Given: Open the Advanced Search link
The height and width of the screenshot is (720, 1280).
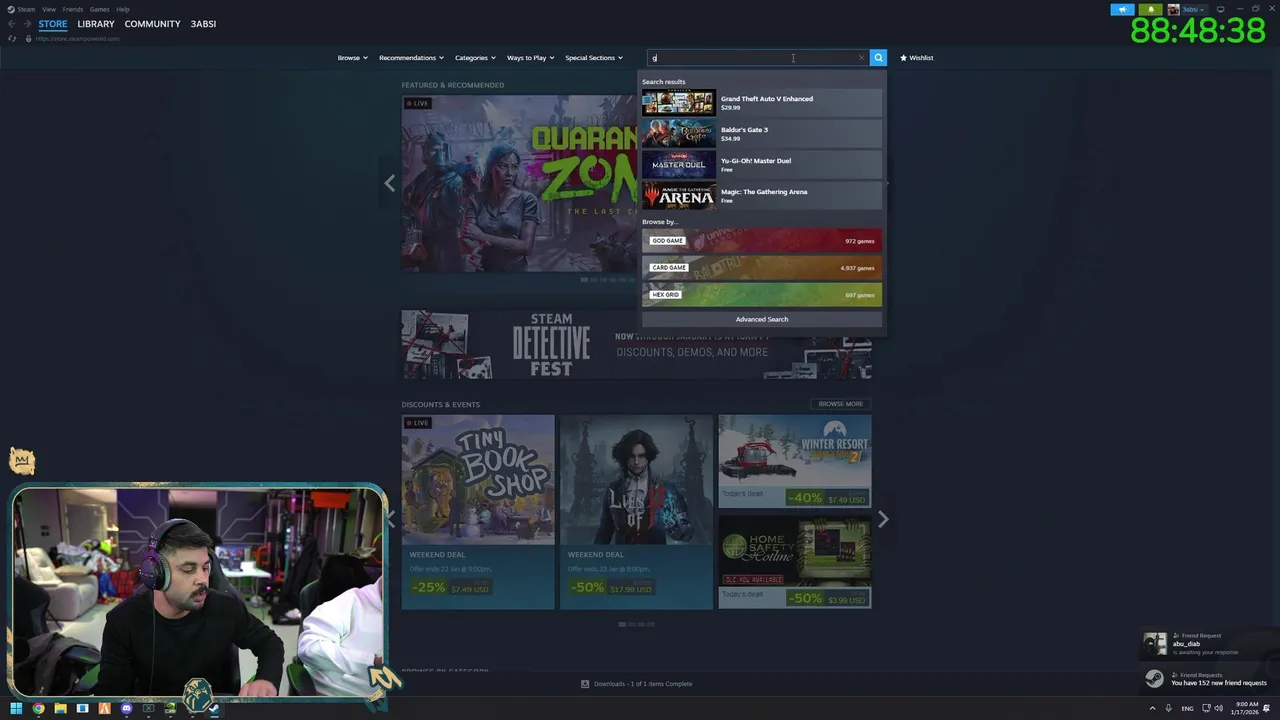Looking at the screenshot, I should click(762, 319).
